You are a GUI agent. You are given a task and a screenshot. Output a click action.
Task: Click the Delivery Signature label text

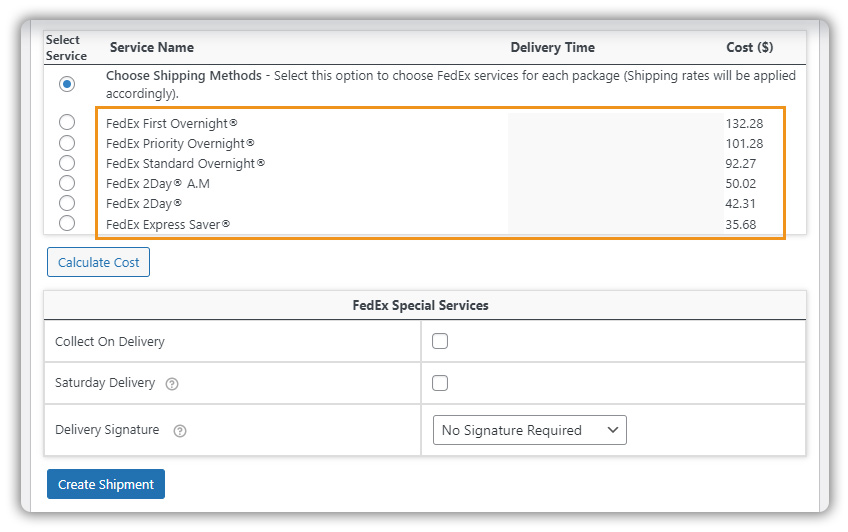coord(107,430)
